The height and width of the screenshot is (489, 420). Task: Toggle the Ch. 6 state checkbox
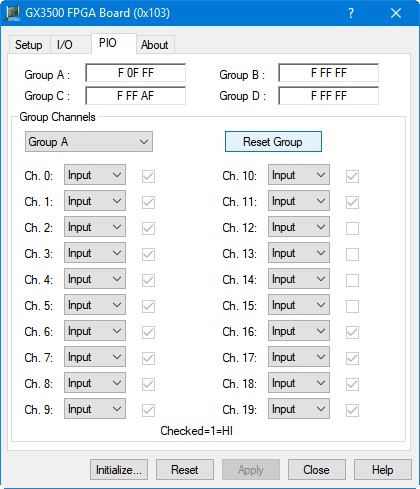pyautogui.click(x=148, y=332)
